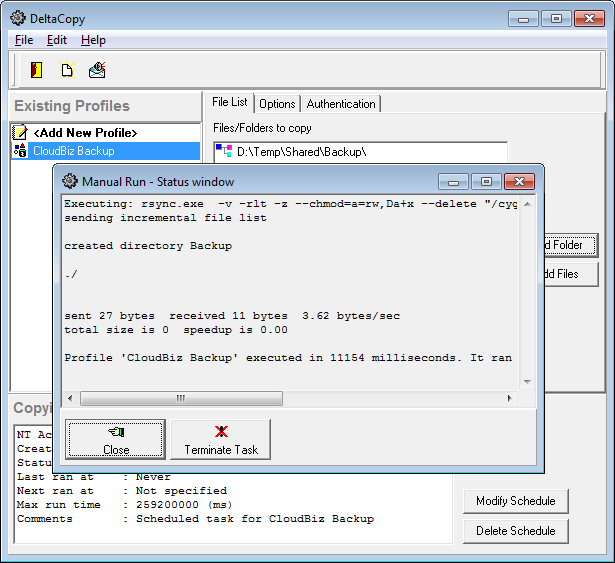Click the horizontal scrollbar right arrow
The height and width of the screenshot is (563, 615).
click(x=510, y=398)
